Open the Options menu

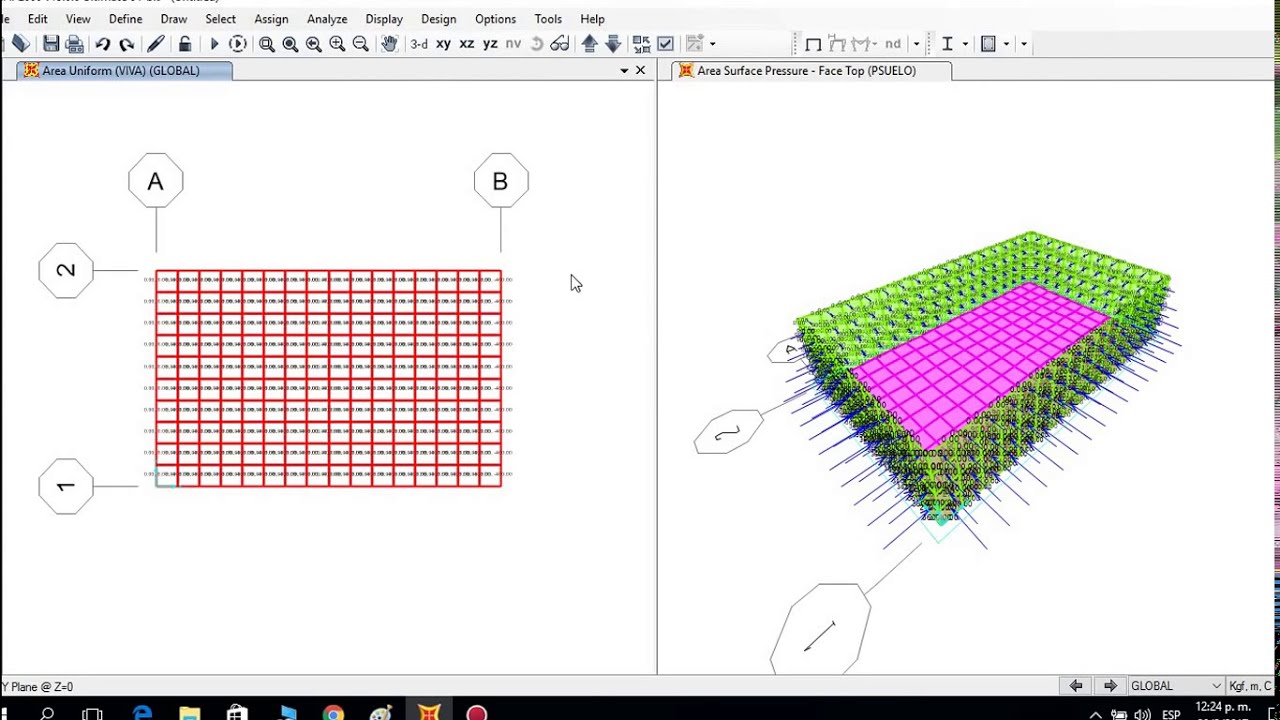(495, 19)
